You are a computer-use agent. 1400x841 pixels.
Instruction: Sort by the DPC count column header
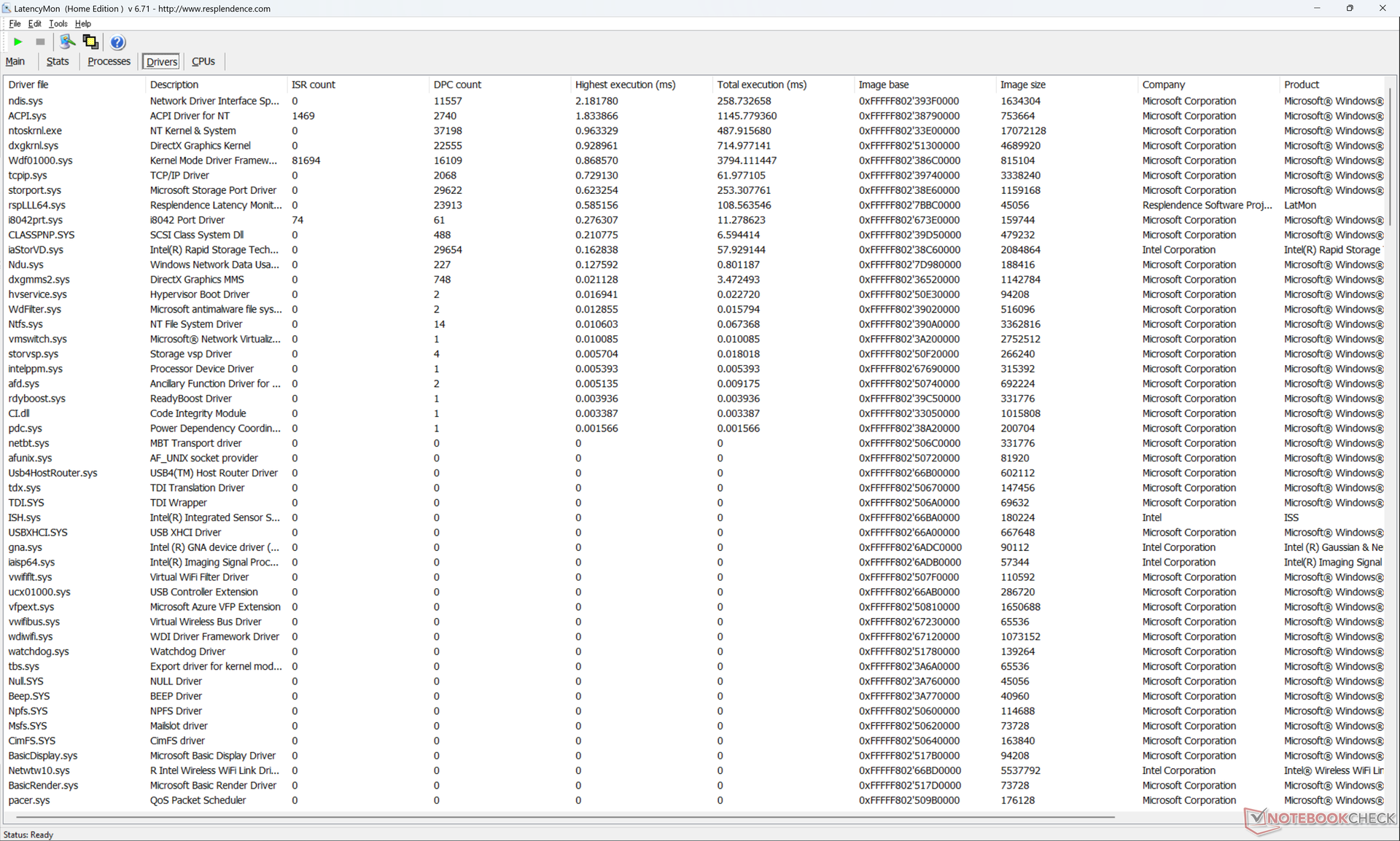coord(457,85)
